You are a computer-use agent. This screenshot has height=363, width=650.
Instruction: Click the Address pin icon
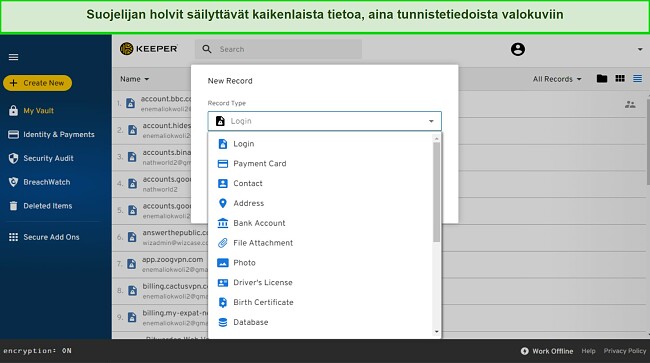pyautogui.click(x=223, y=203)
